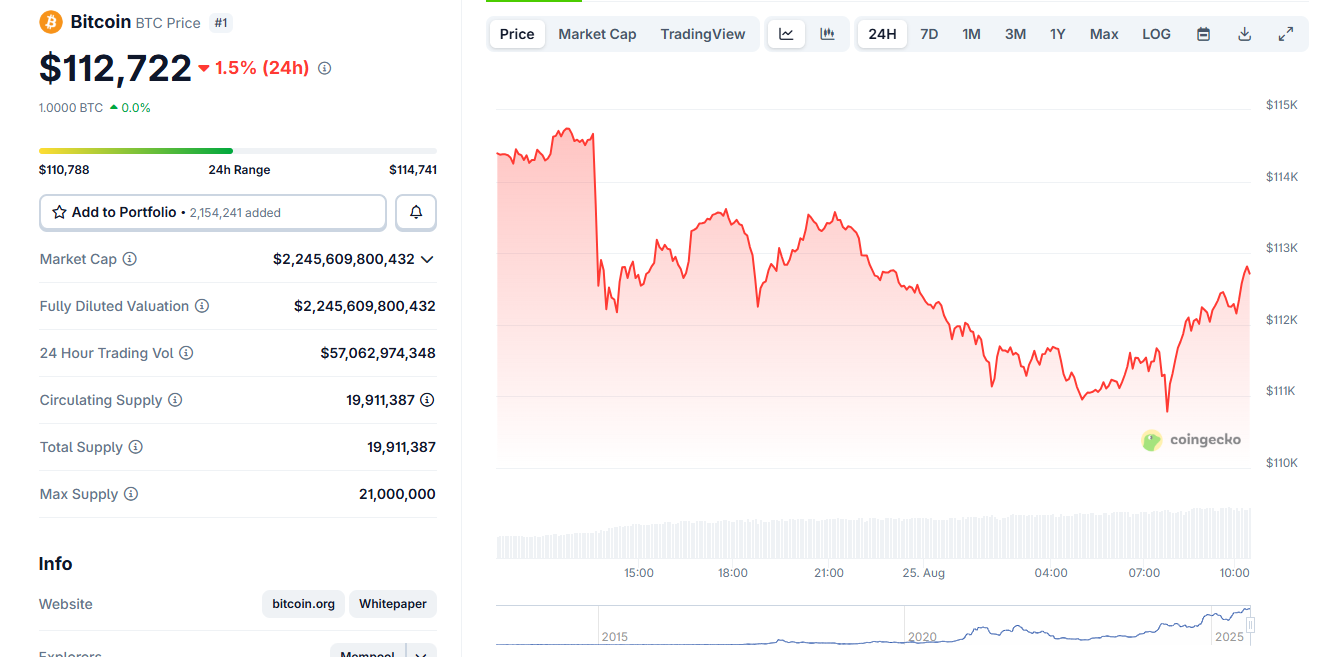Viewport: 1322px width, 657px height.
Task: Click the price alert bell icon
Action: point(416,212)
